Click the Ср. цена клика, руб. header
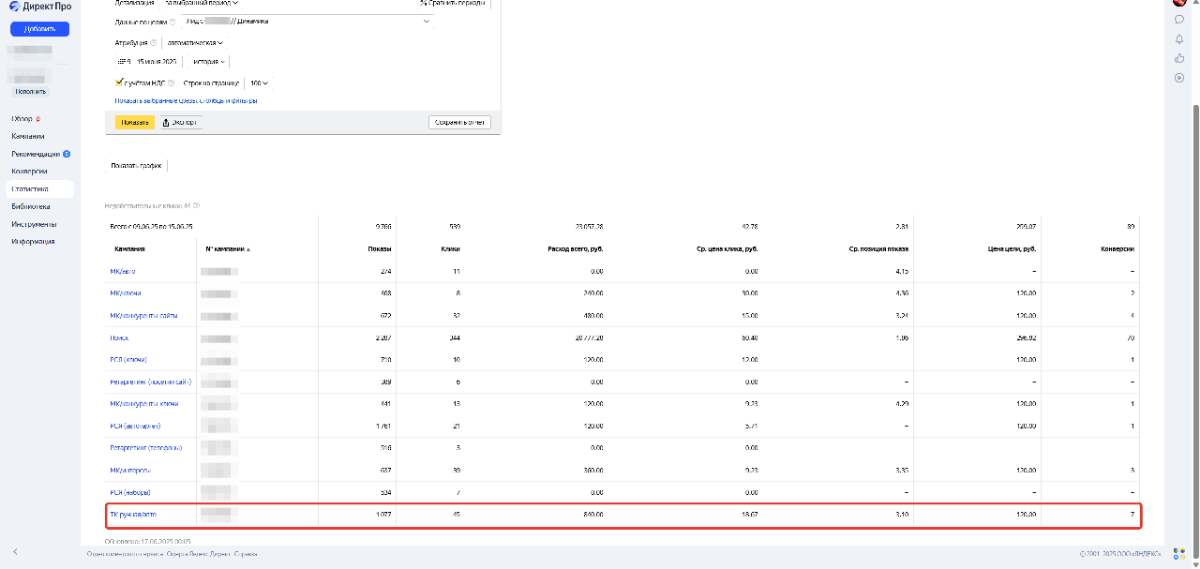The width and height of the screenshot is (1200, 569). [727, 249]
